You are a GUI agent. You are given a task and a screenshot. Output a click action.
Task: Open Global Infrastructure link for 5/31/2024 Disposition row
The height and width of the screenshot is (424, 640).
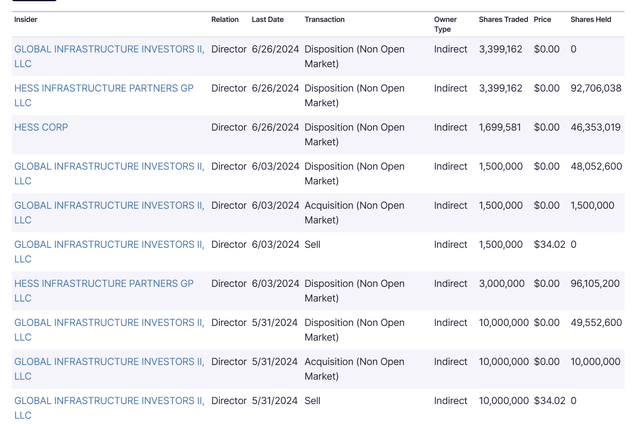pos(109,323)
